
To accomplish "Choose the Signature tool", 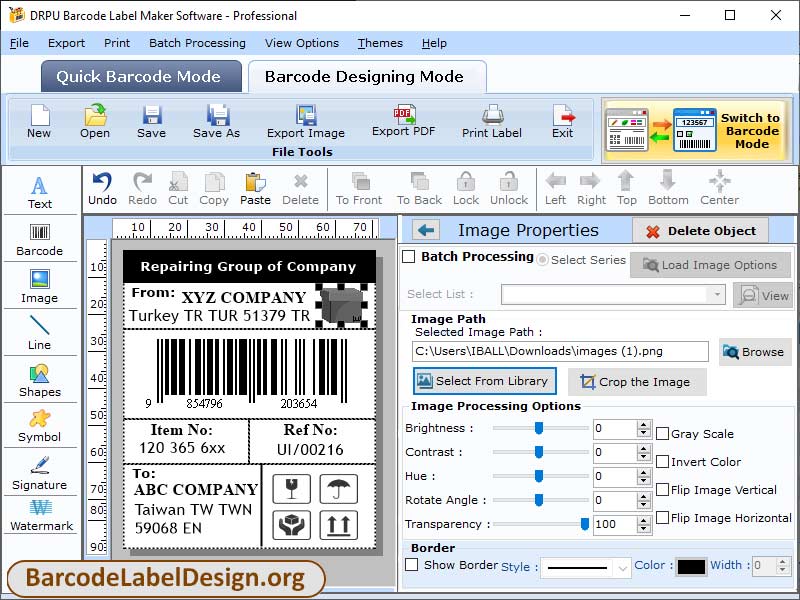I will click(40, 472).
